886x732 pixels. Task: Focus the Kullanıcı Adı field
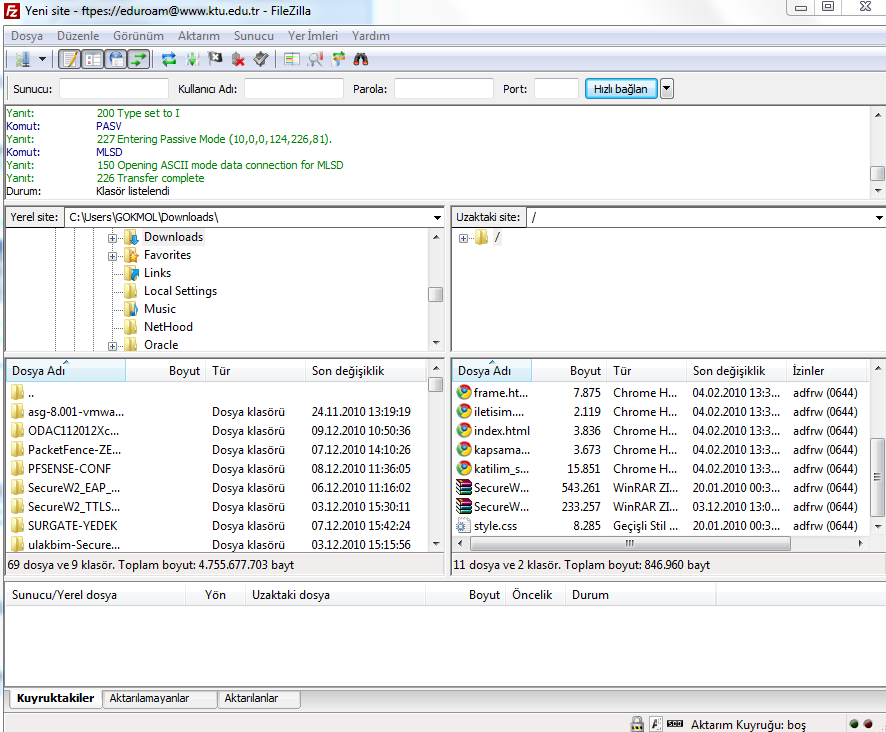pos(294,89)
